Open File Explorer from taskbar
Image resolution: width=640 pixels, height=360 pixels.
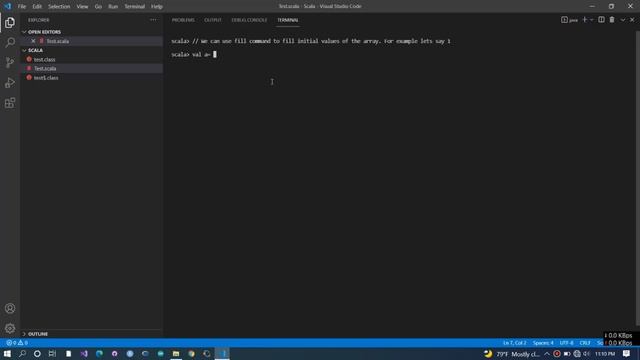pos(176,354)
